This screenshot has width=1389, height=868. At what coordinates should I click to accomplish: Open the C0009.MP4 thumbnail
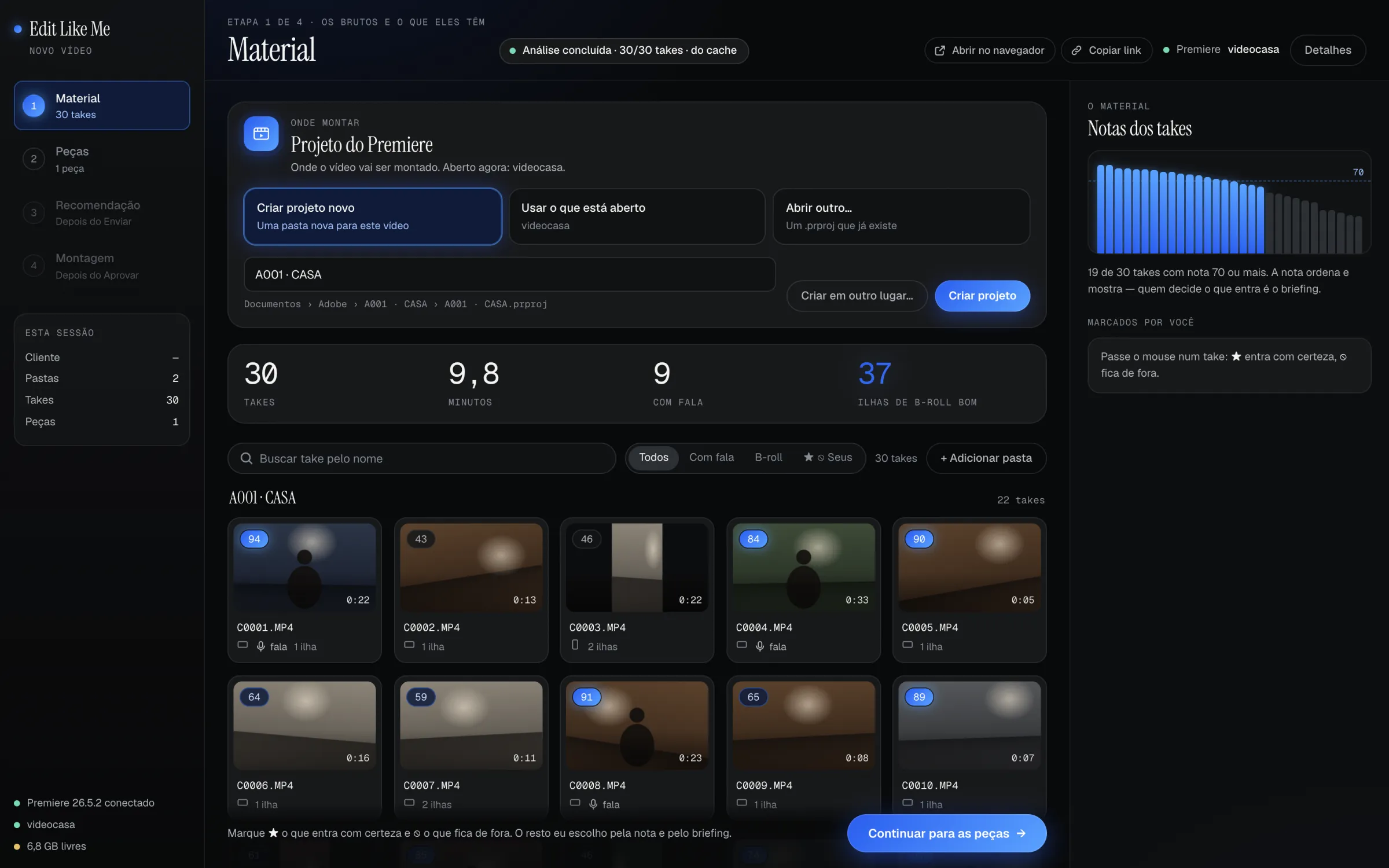[x=803, y=725]
